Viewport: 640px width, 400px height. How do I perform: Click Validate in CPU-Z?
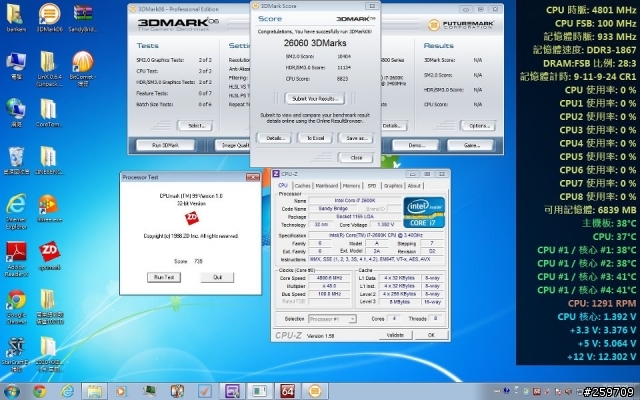tap(395, 335)
